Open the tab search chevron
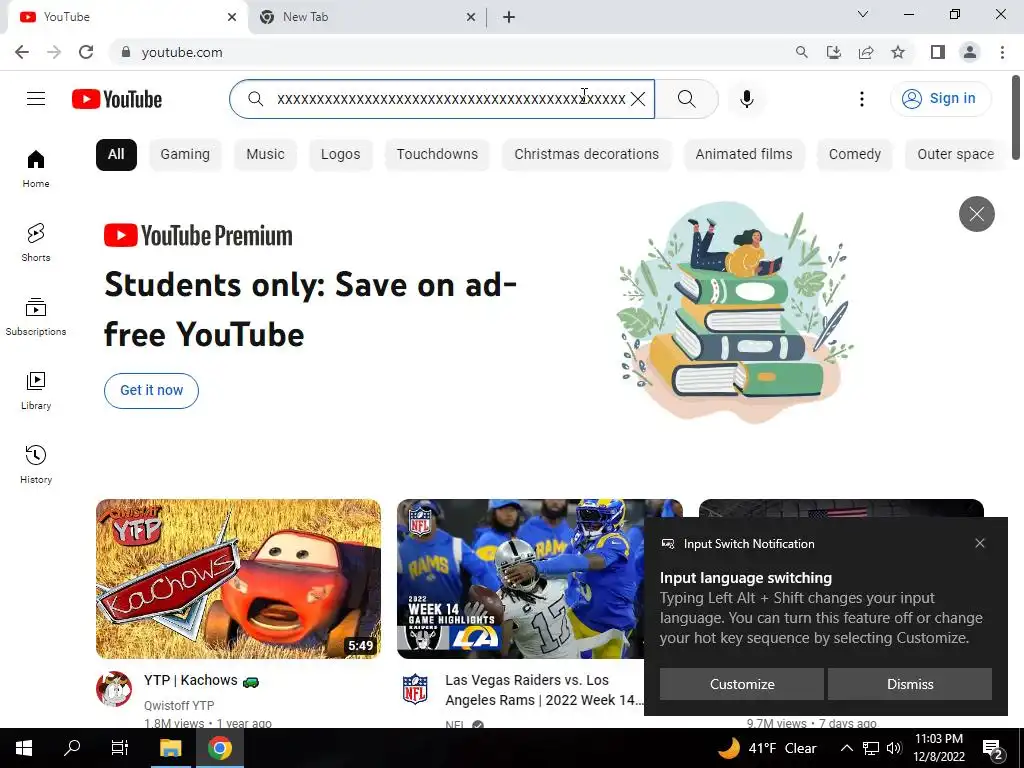1024x768 pixels. 863,14
